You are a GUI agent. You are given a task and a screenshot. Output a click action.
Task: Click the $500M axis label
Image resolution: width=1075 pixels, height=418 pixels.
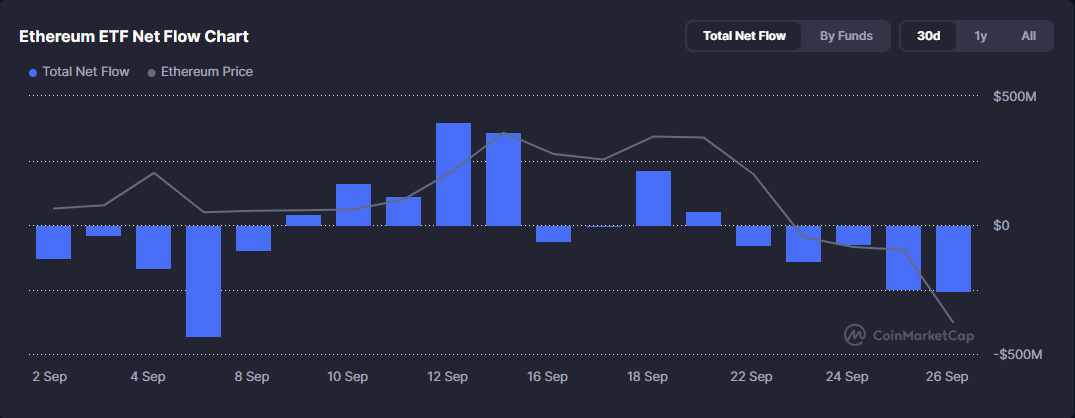1014,97
